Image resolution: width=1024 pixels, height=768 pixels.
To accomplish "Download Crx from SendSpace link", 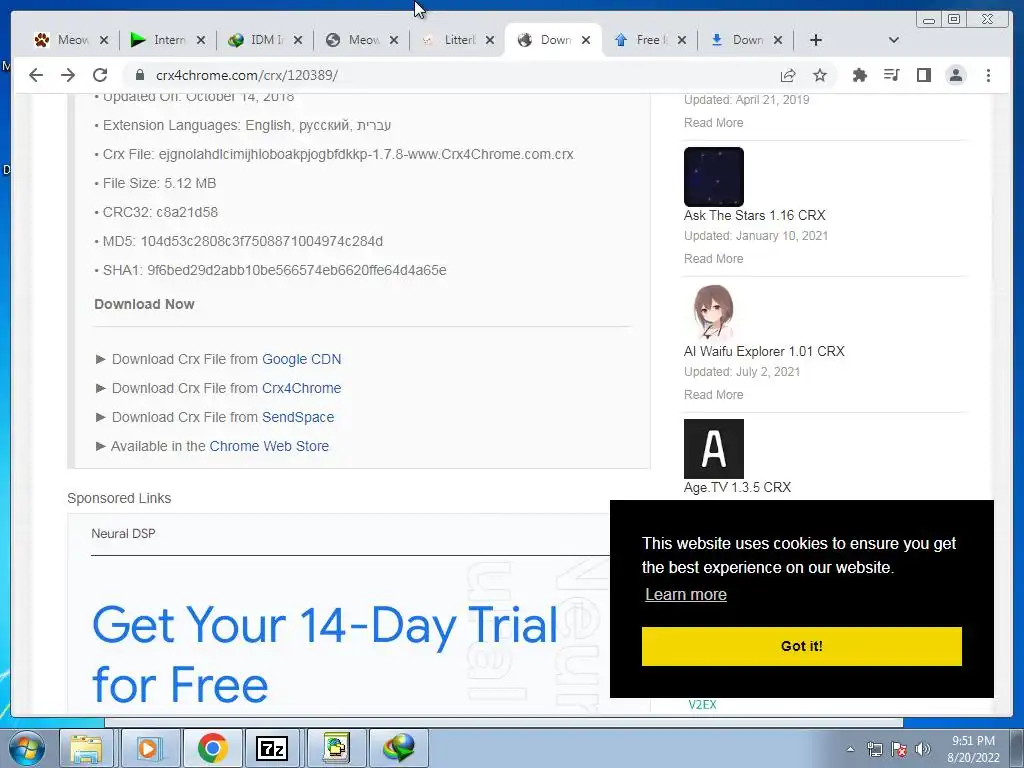I will (298, 417).
